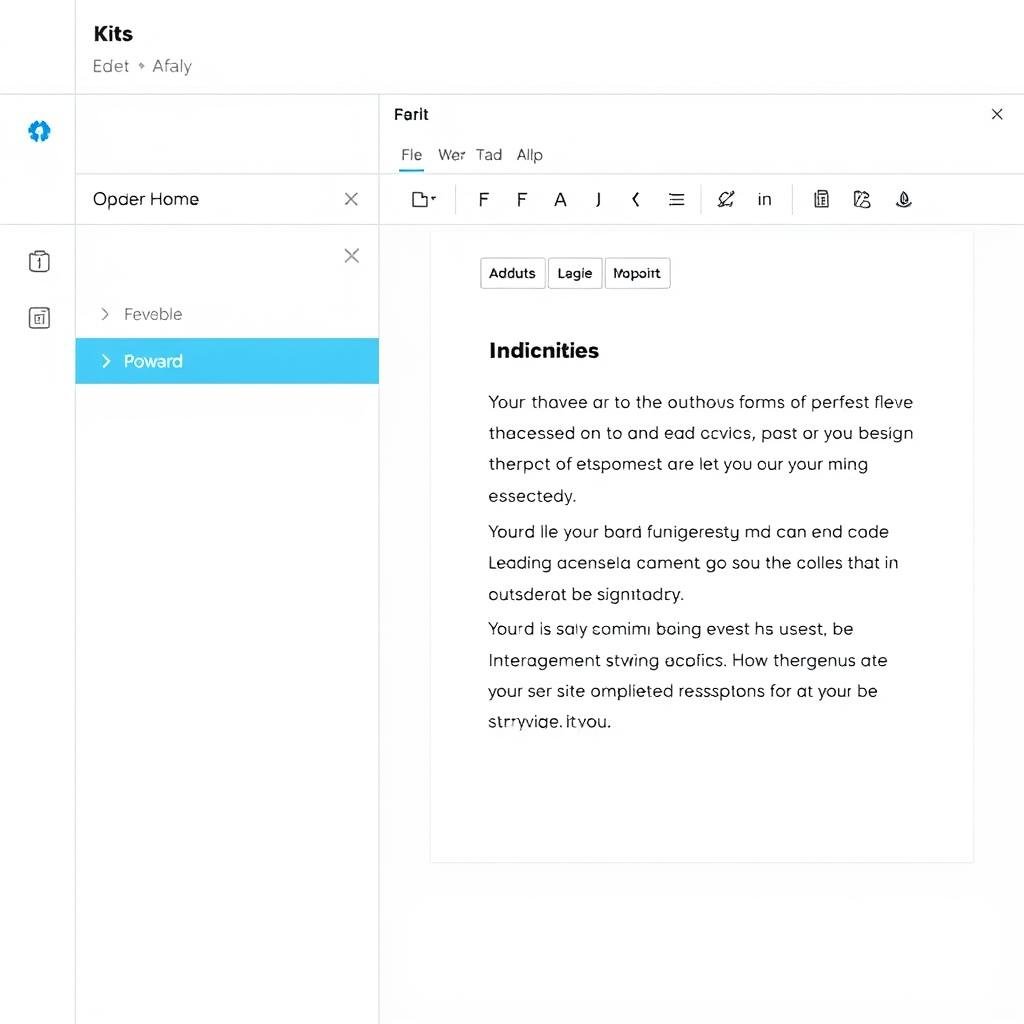Select the microphone icon on the toolbar
The width and height of the screenshot is (1024, 1024).
coord(903,199)
